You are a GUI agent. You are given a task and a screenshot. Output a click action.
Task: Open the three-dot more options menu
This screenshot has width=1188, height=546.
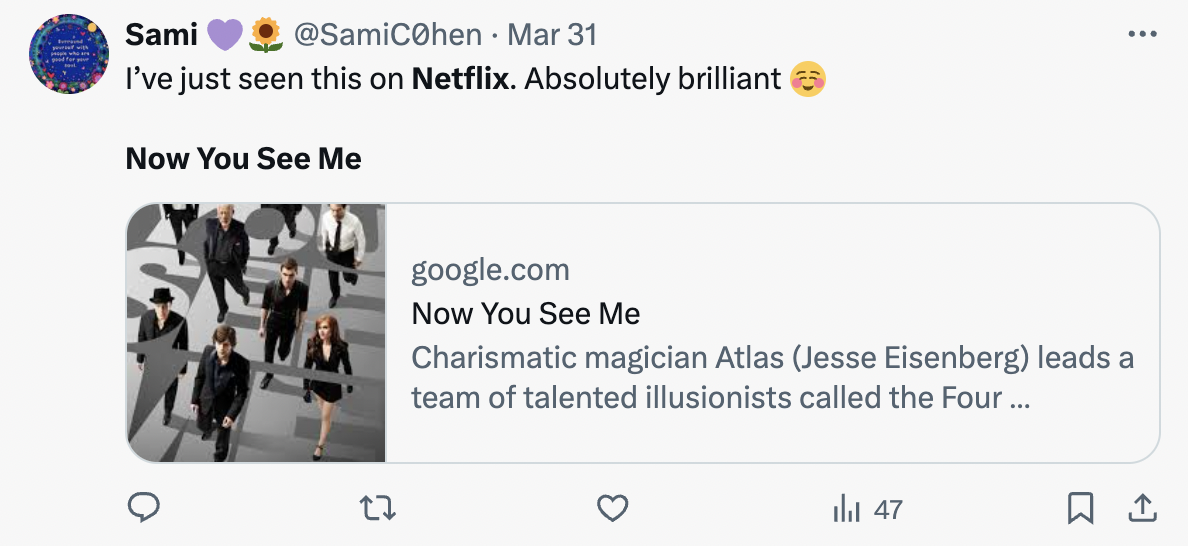click(1141, 35)
